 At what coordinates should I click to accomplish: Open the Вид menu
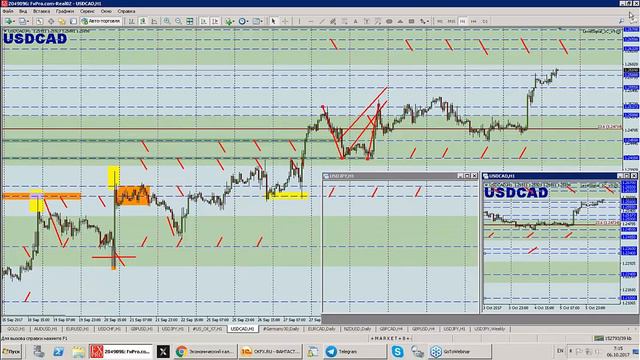(x=23, y=11)
